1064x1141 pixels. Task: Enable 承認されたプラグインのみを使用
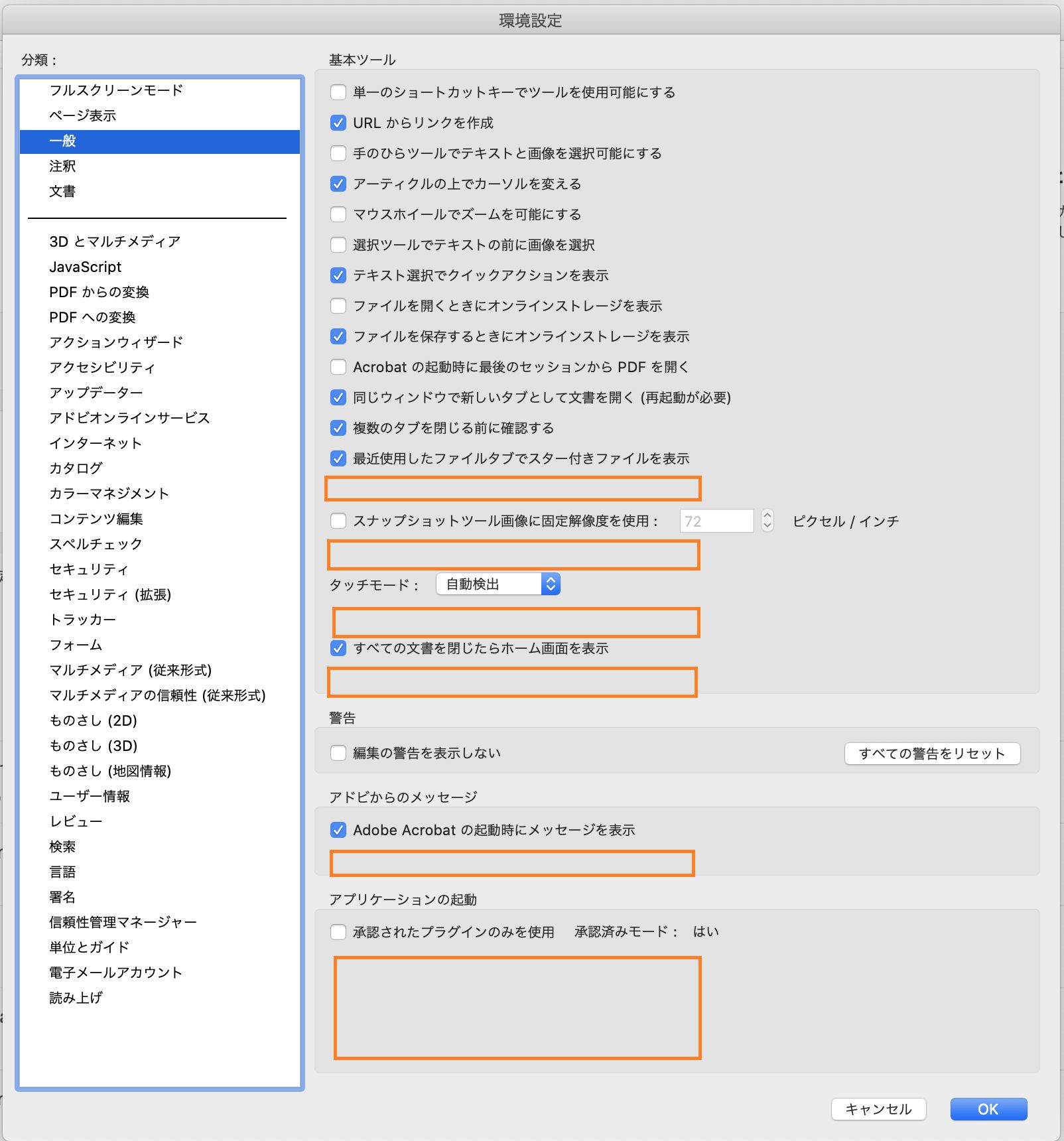(338, 931)
